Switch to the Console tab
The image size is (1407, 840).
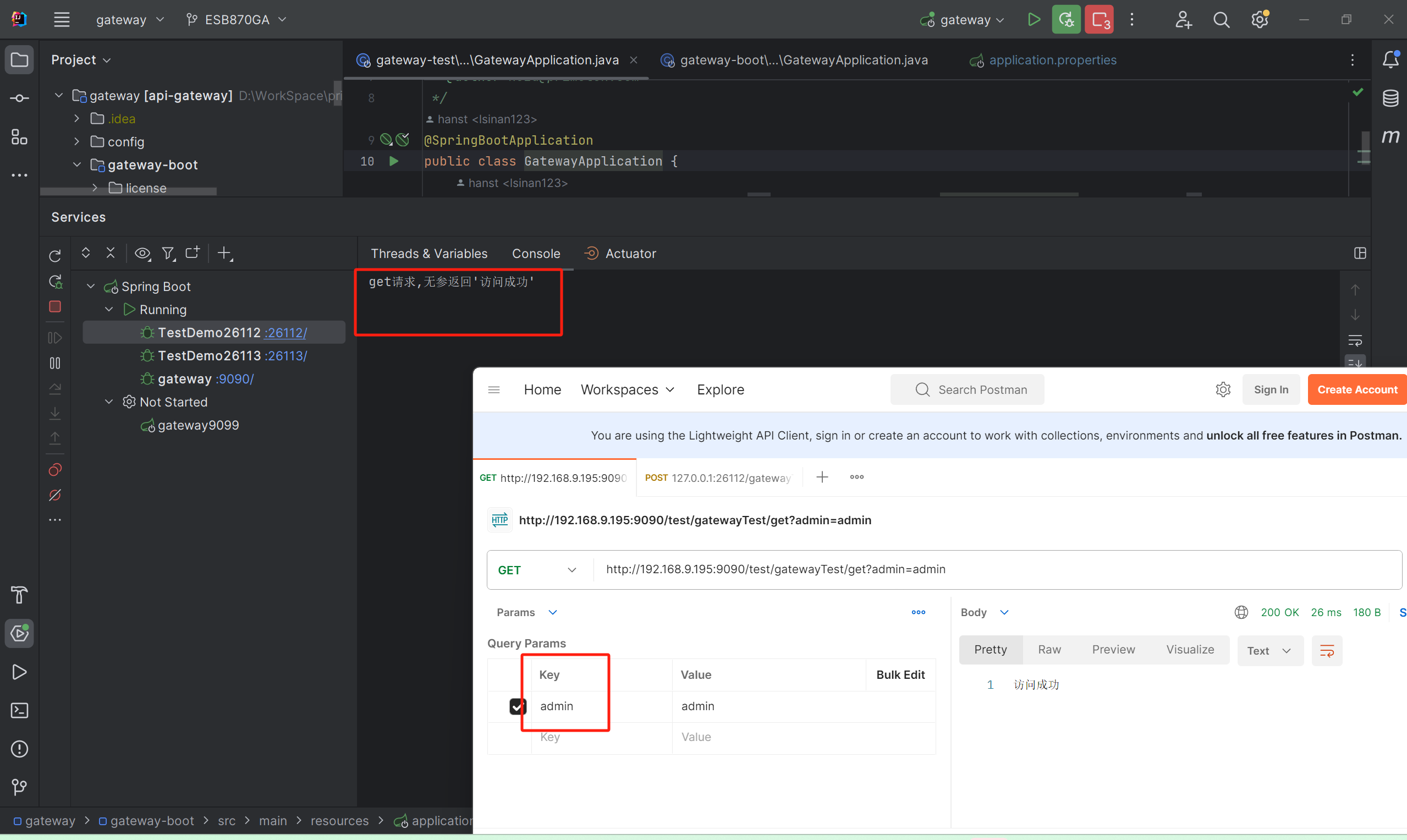535,254
